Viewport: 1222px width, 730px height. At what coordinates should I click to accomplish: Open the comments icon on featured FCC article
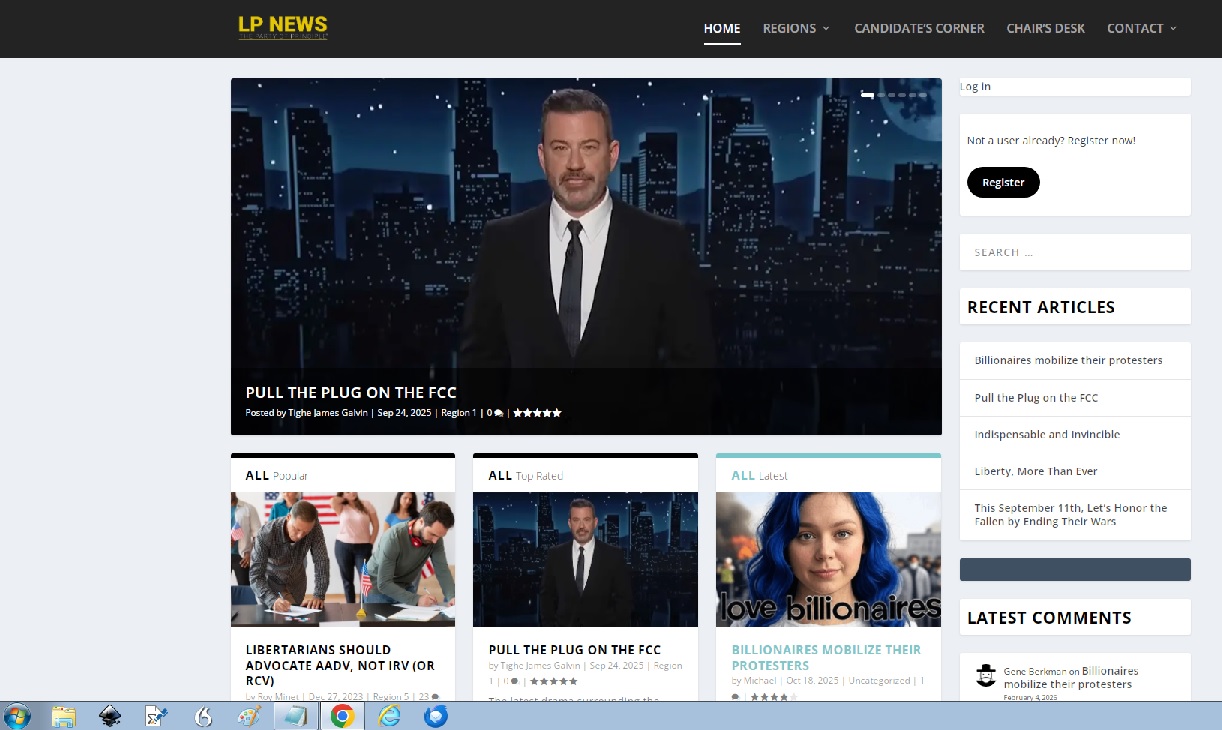(x=498, y=413)
